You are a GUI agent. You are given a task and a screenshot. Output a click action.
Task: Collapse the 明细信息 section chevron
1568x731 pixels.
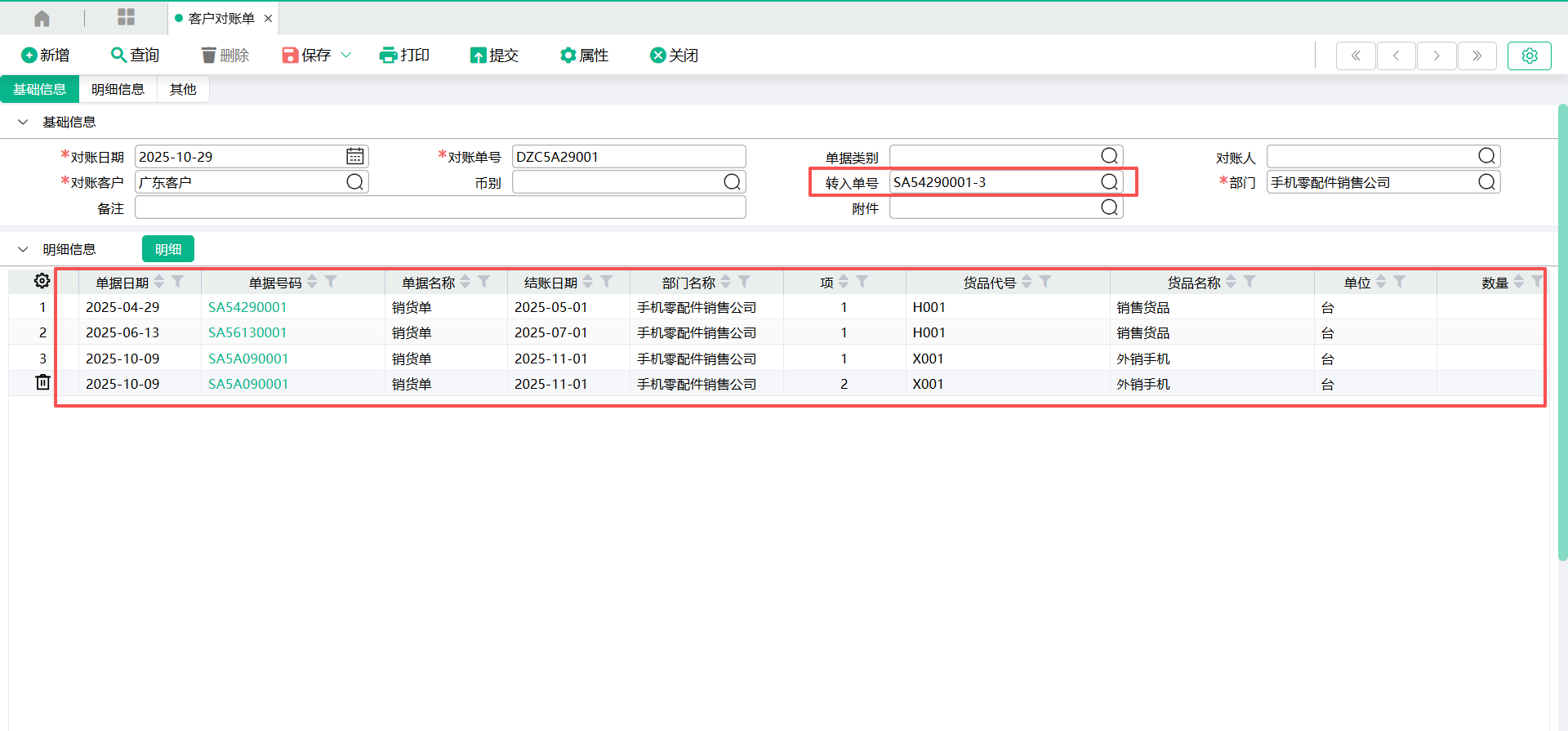tap(23, 249)
